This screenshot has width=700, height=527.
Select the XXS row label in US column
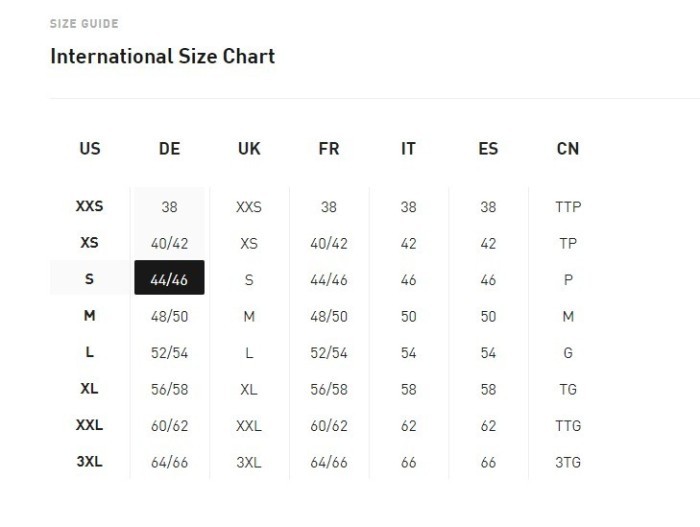90,206
